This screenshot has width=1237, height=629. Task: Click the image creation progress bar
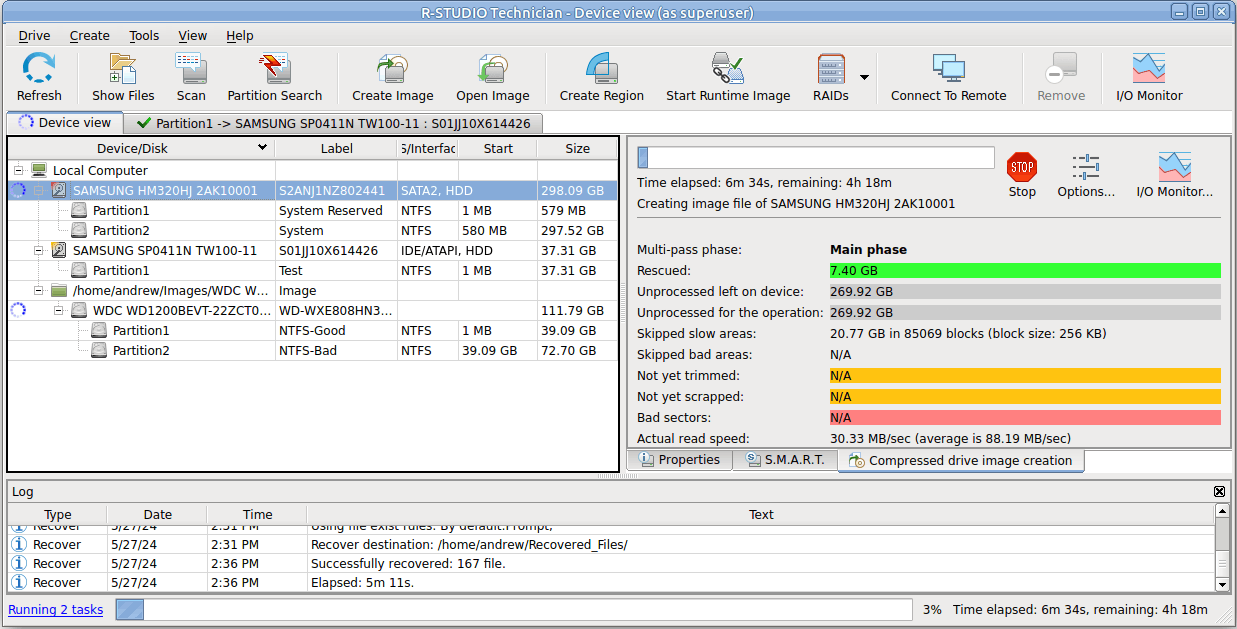pyautogui.click(x=816, y=158)
